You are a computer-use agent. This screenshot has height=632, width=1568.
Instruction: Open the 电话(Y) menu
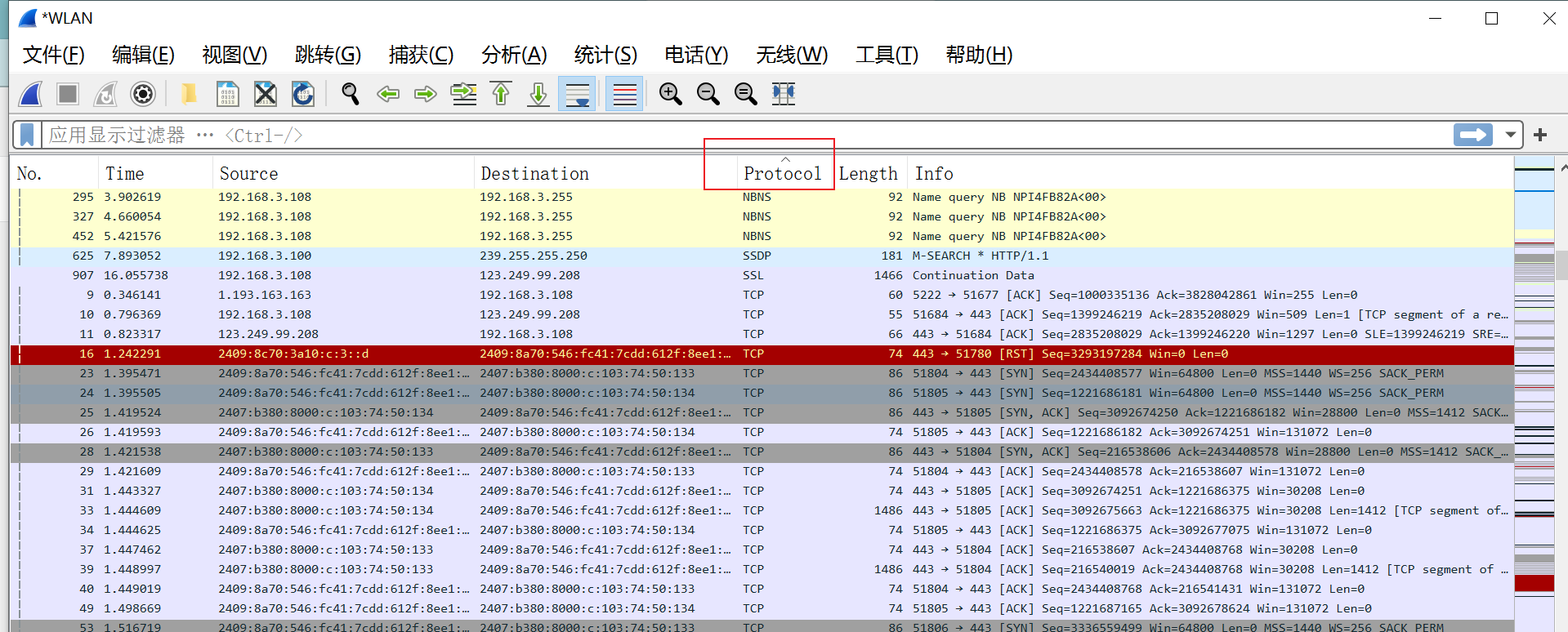[x=696, y=55]
